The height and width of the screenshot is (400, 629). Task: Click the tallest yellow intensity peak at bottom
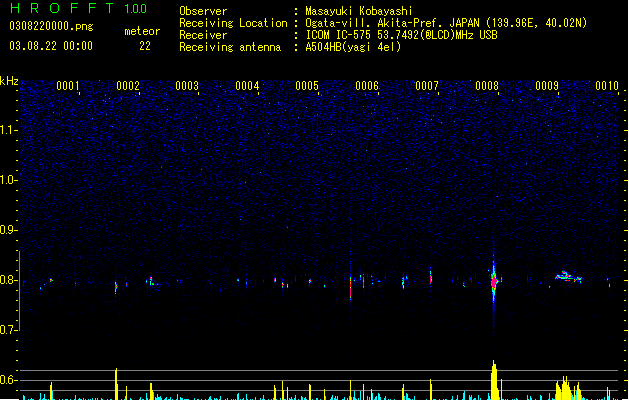494,380
